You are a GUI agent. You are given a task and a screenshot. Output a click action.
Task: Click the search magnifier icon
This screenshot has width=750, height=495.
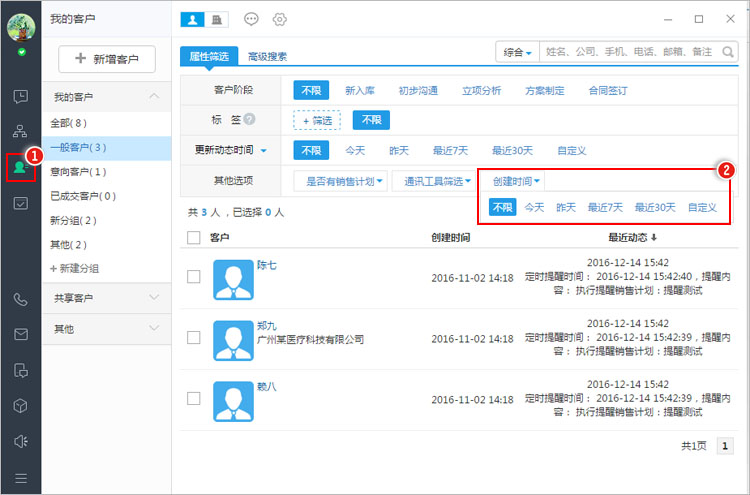pos(728,52)
